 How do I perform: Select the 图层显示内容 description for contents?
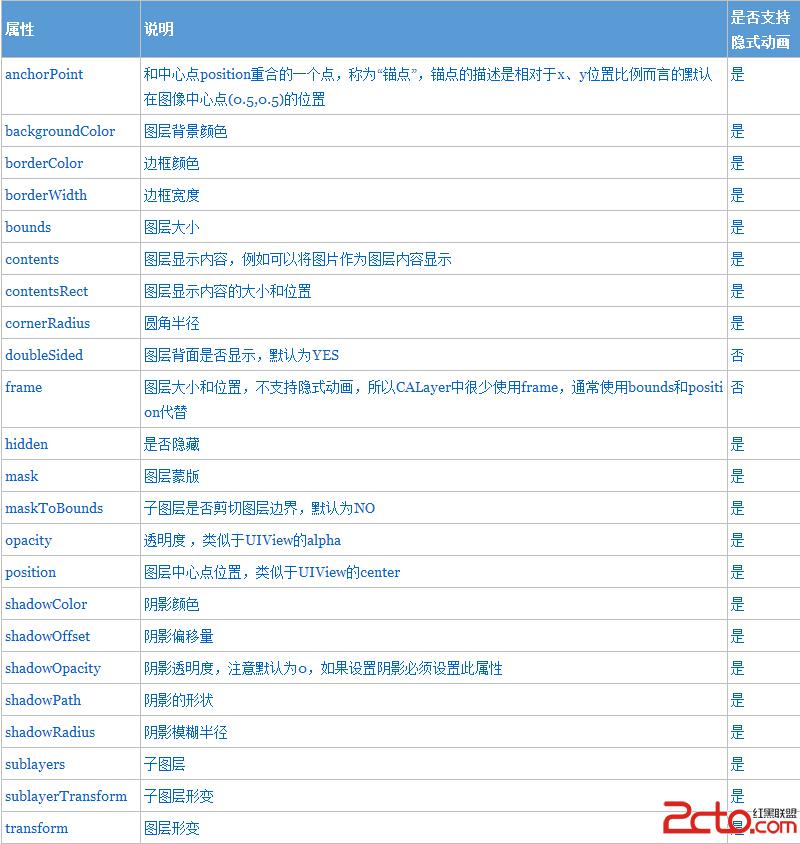(x=298, y=259)
